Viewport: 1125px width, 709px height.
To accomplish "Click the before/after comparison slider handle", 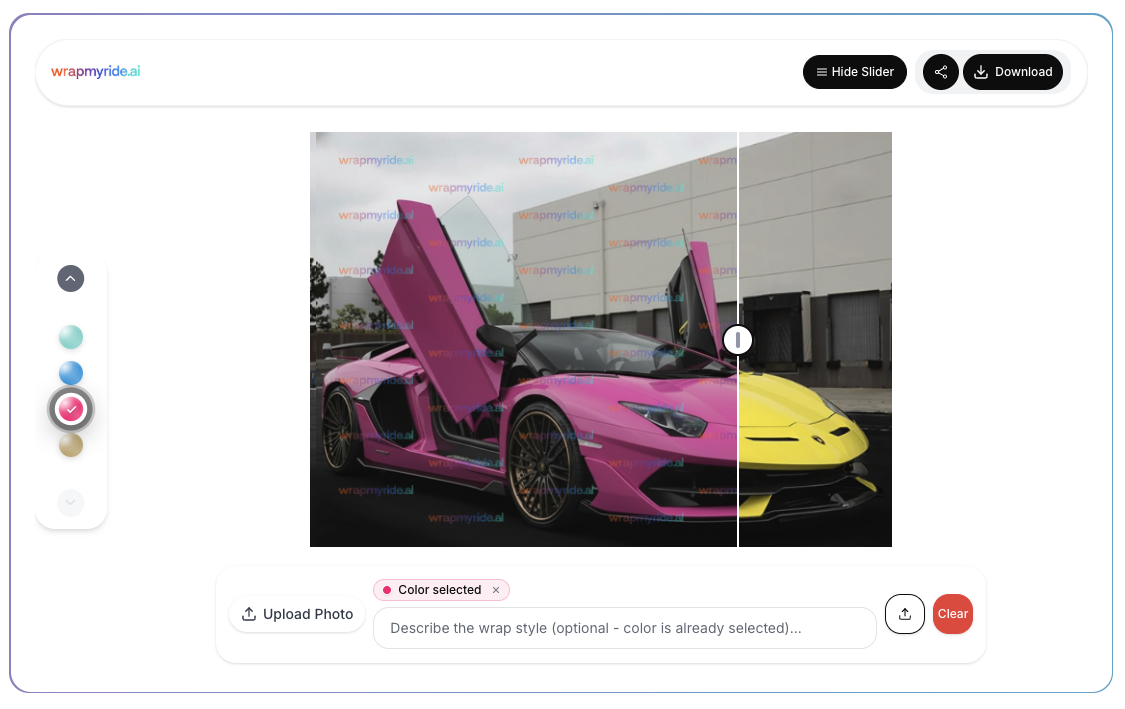I will tap(738, 340).
